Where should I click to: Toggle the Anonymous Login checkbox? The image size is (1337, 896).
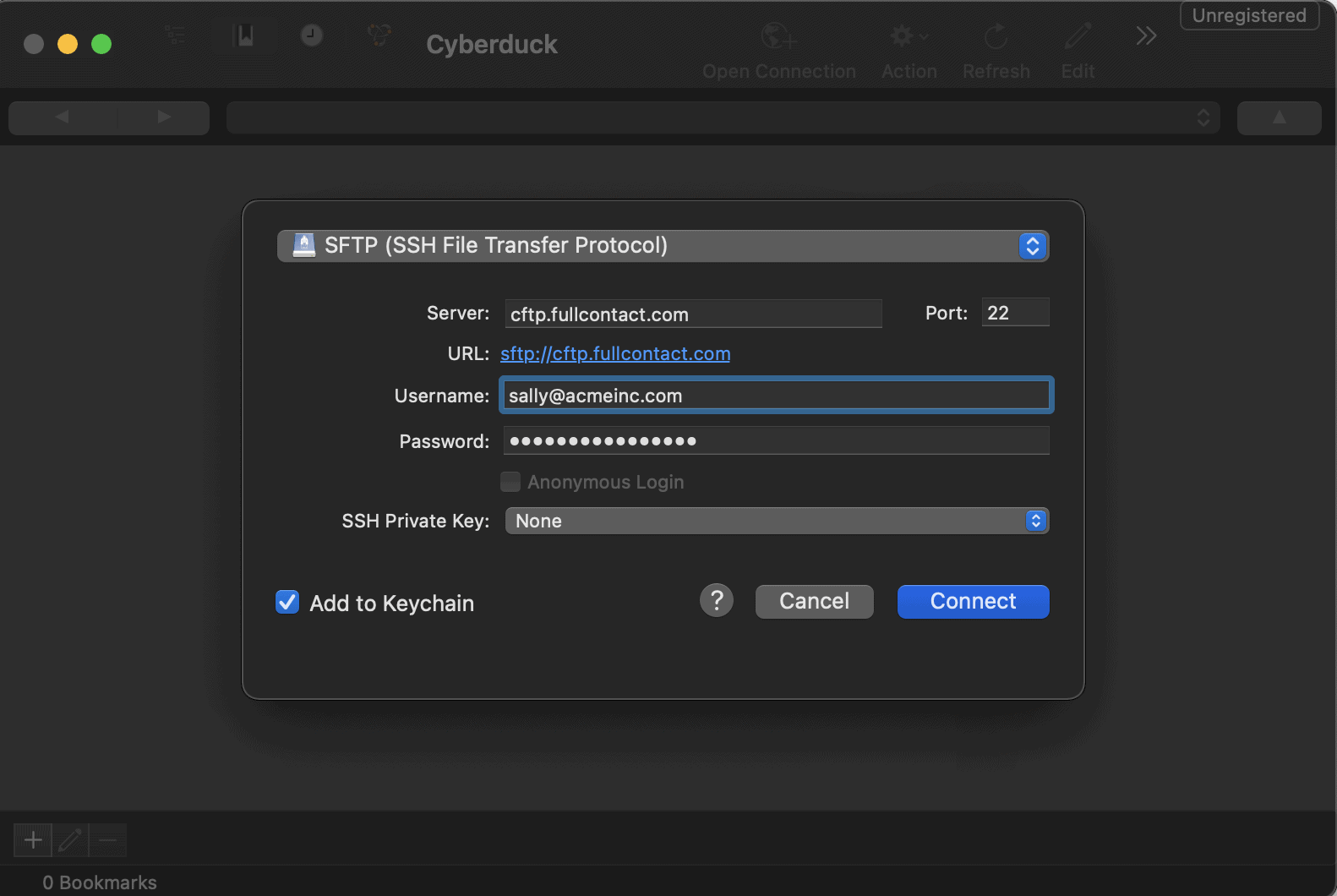(510, 482)
